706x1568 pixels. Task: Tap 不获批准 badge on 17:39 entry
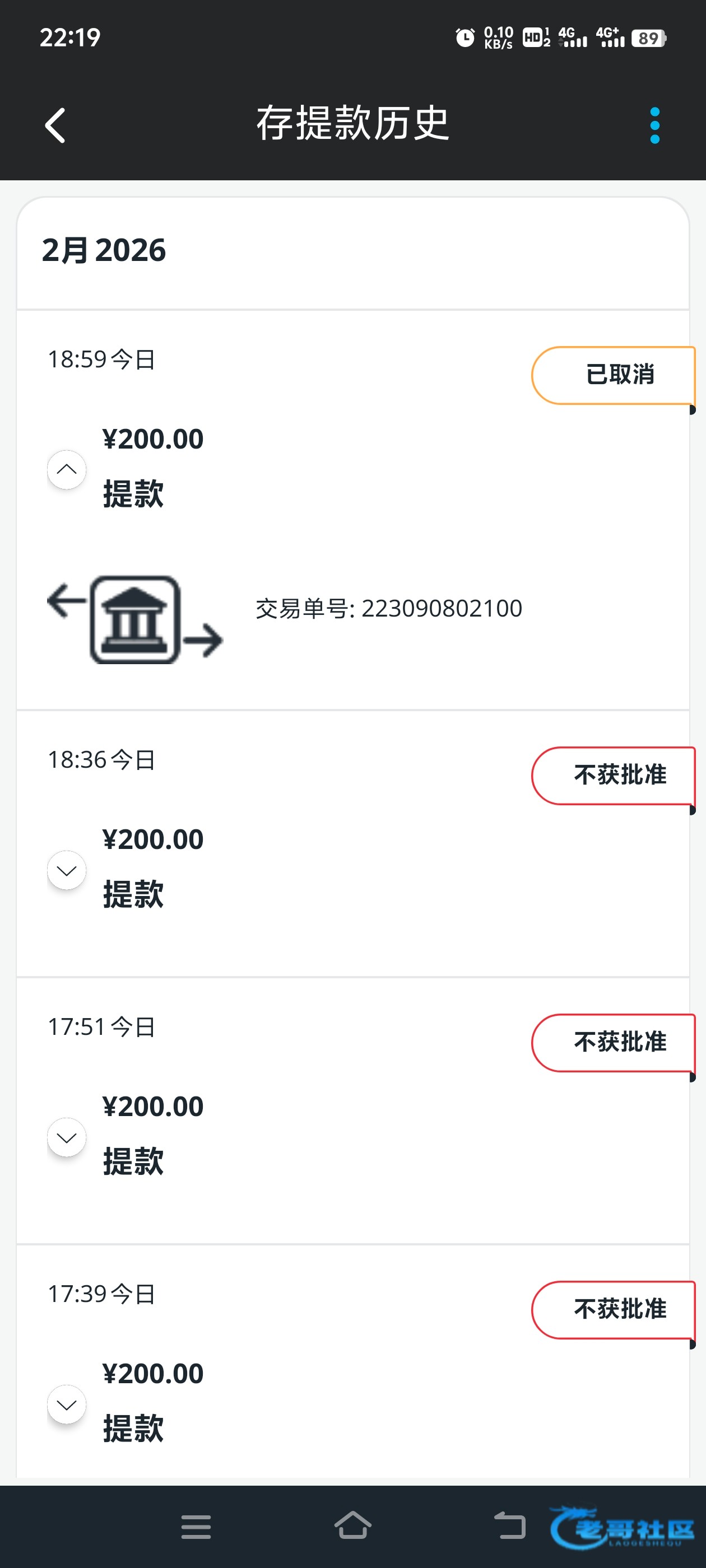(614, 1310)
